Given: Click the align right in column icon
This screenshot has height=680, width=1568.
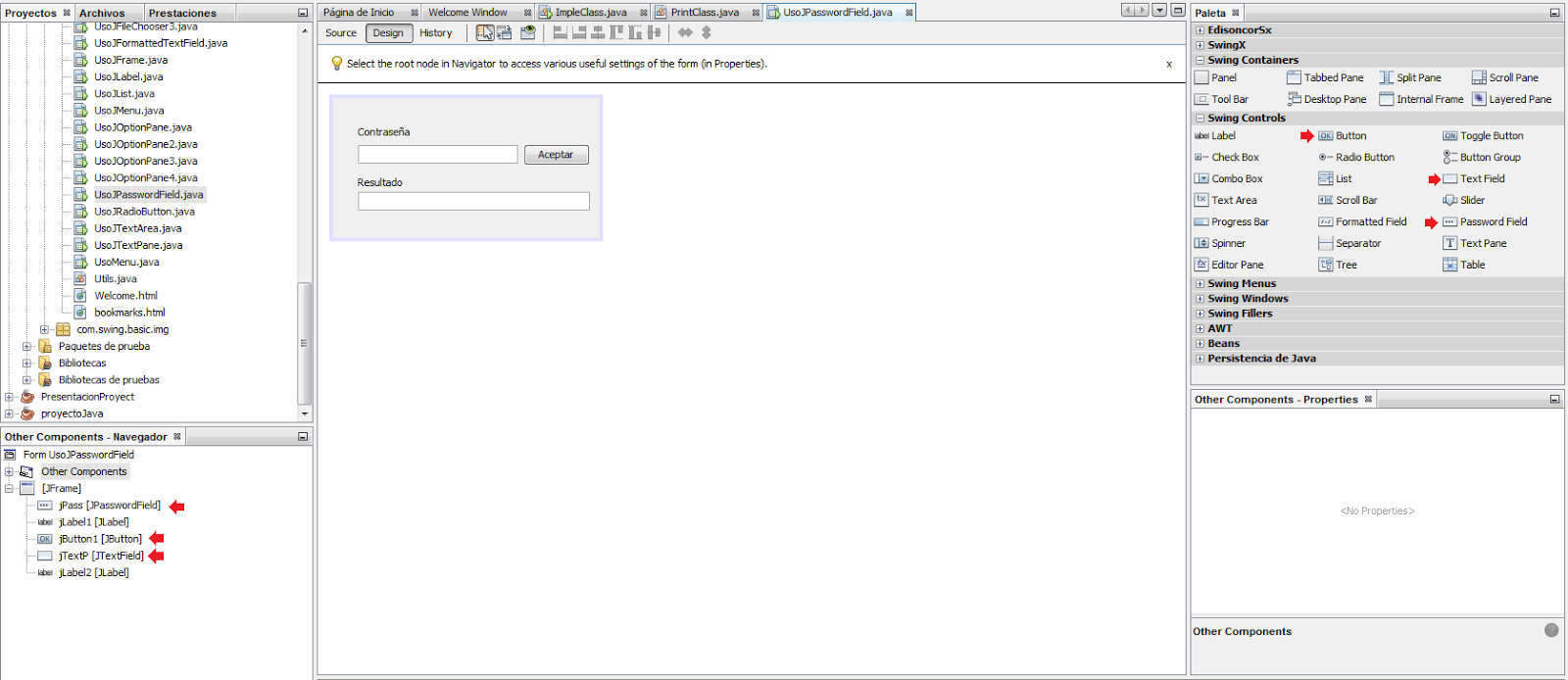Looking at the screenshot, I should click(x=579, y=32).
